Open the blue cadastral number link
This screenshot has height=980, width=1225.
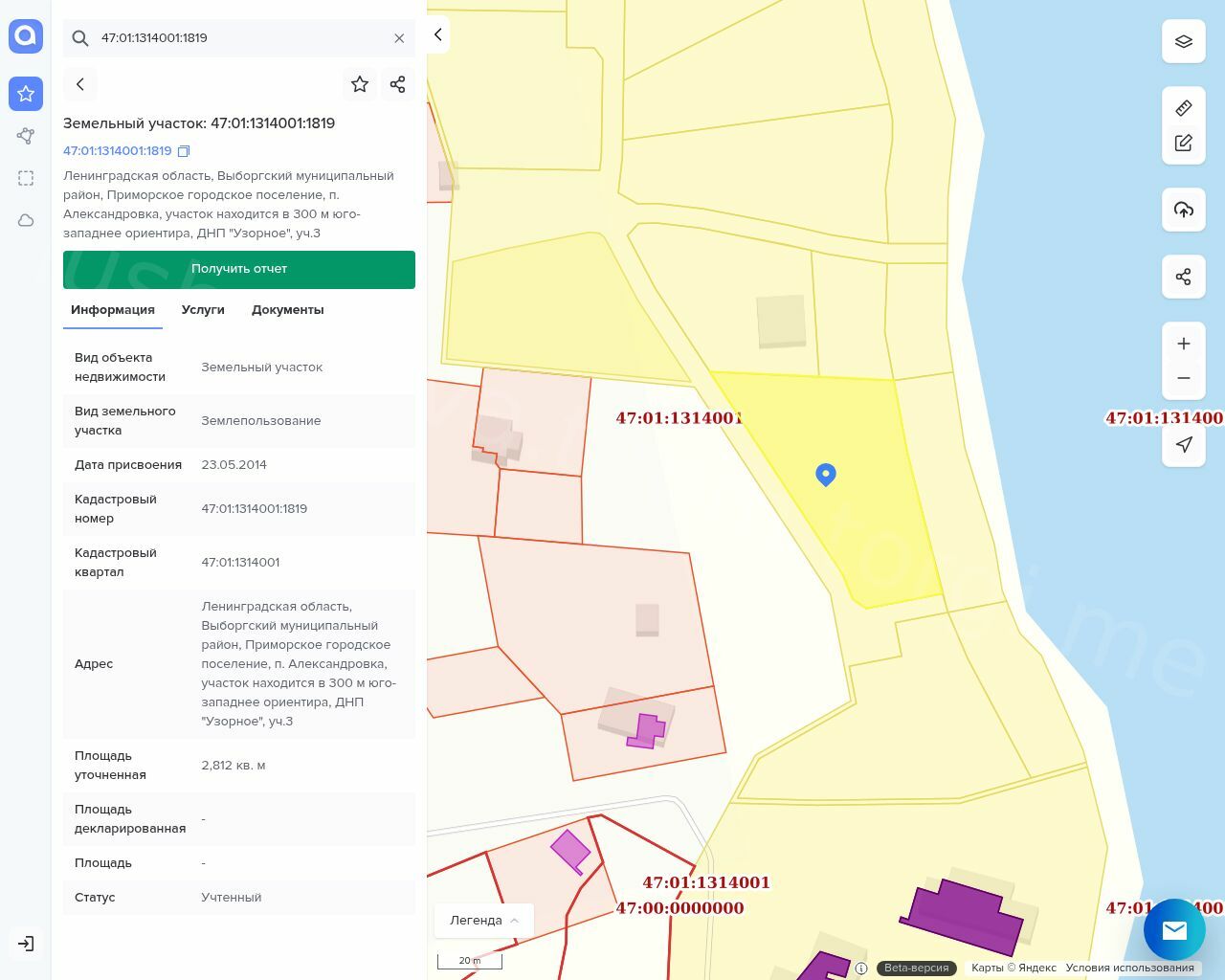pos(117,151)
